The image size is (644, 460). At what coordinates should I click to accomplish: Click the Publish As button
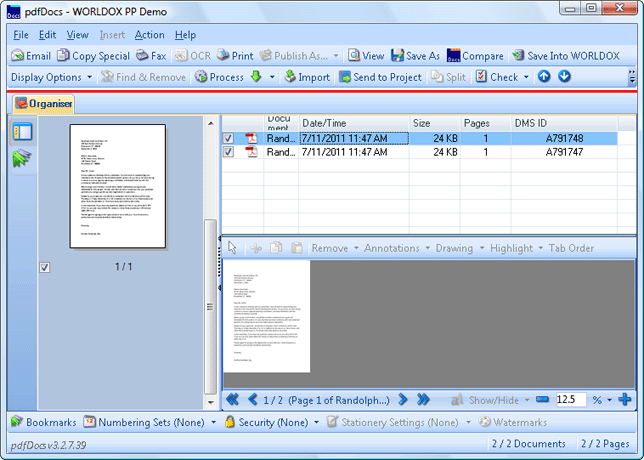click(x=294, y=55)
